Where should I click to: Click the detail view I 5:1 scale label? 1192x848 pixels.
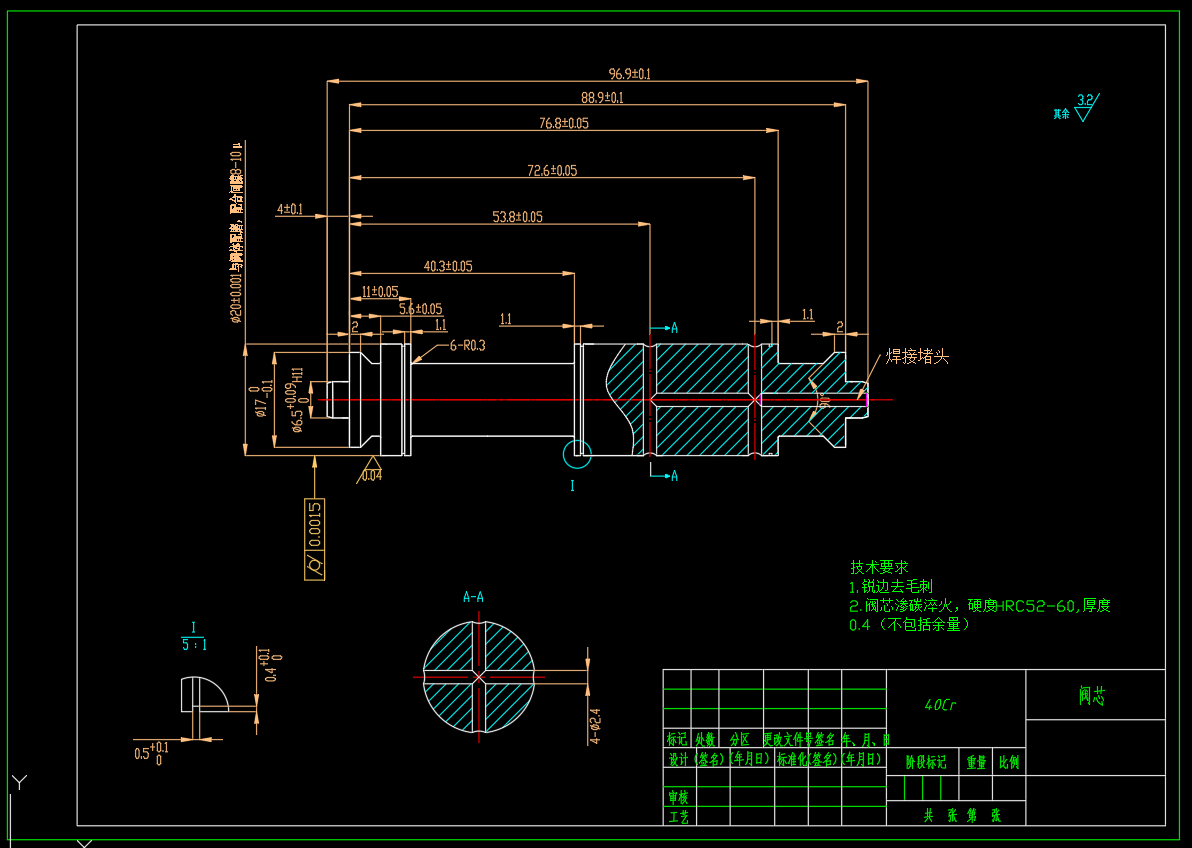193,636
